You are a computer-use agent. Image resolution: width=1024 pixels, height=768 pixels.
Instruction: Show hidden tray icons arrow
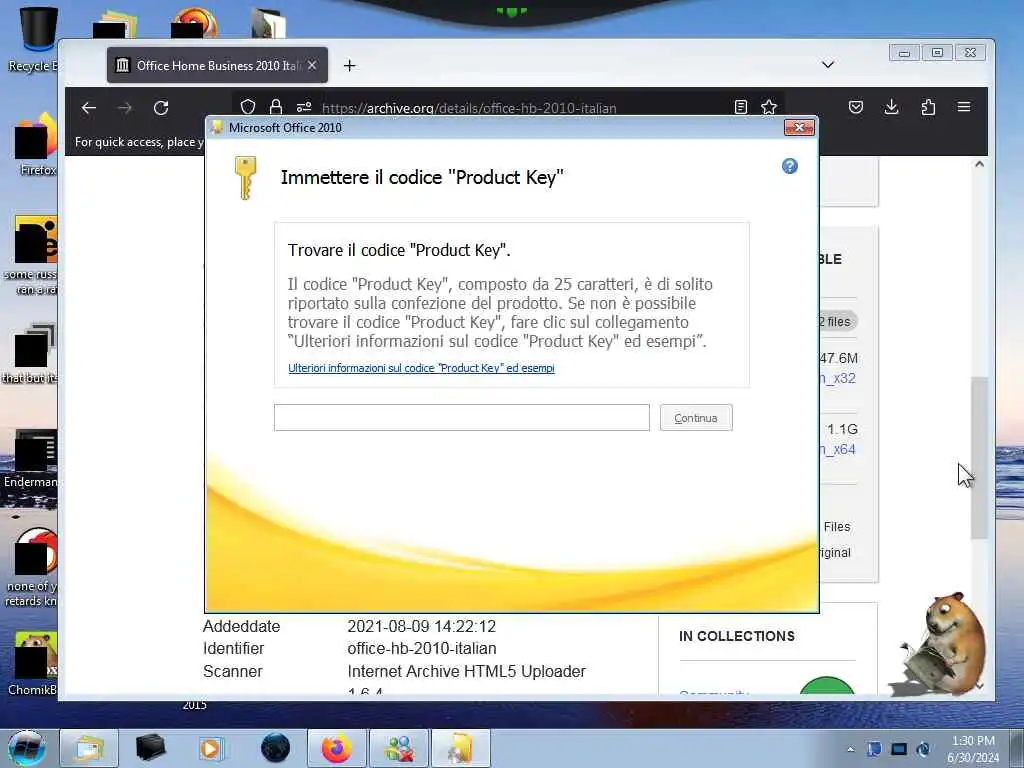pos(850,749)
